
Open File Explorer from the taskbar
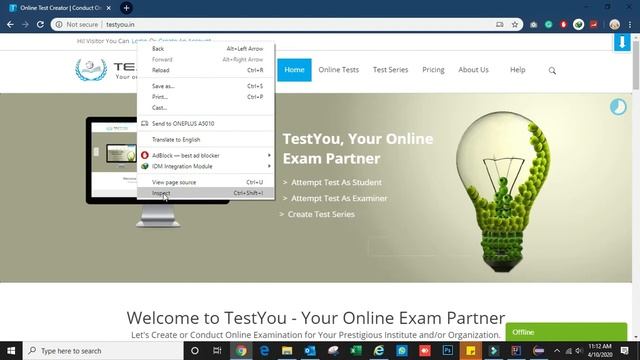287,351
